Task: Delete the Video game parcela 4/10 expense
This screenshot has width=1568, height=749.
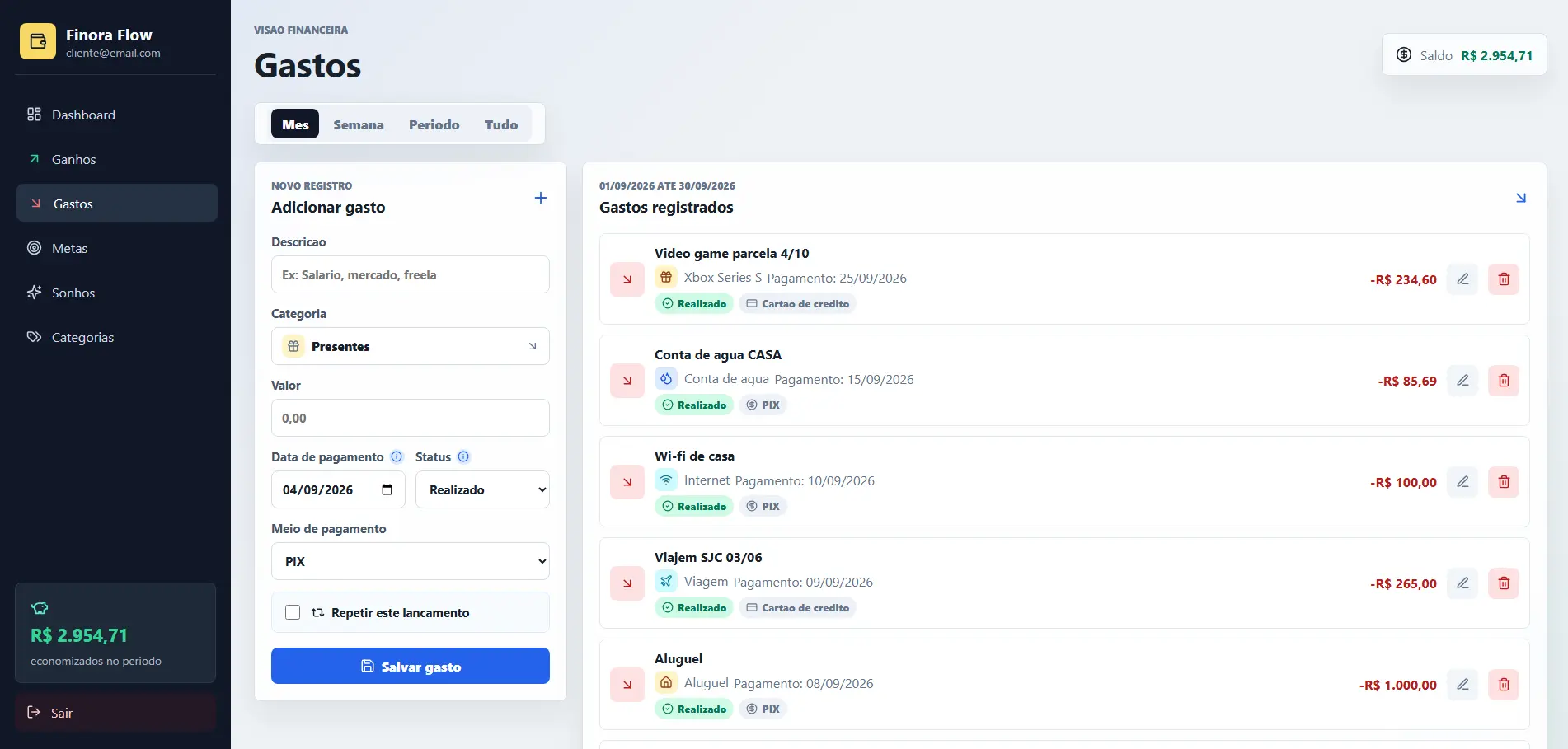Action: (x=1504, y=279)
